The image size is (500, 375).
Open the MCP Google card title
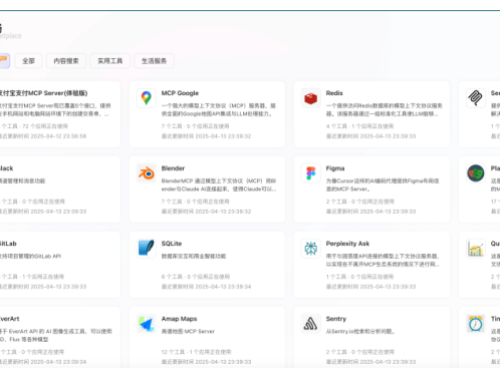pos(180,93)
